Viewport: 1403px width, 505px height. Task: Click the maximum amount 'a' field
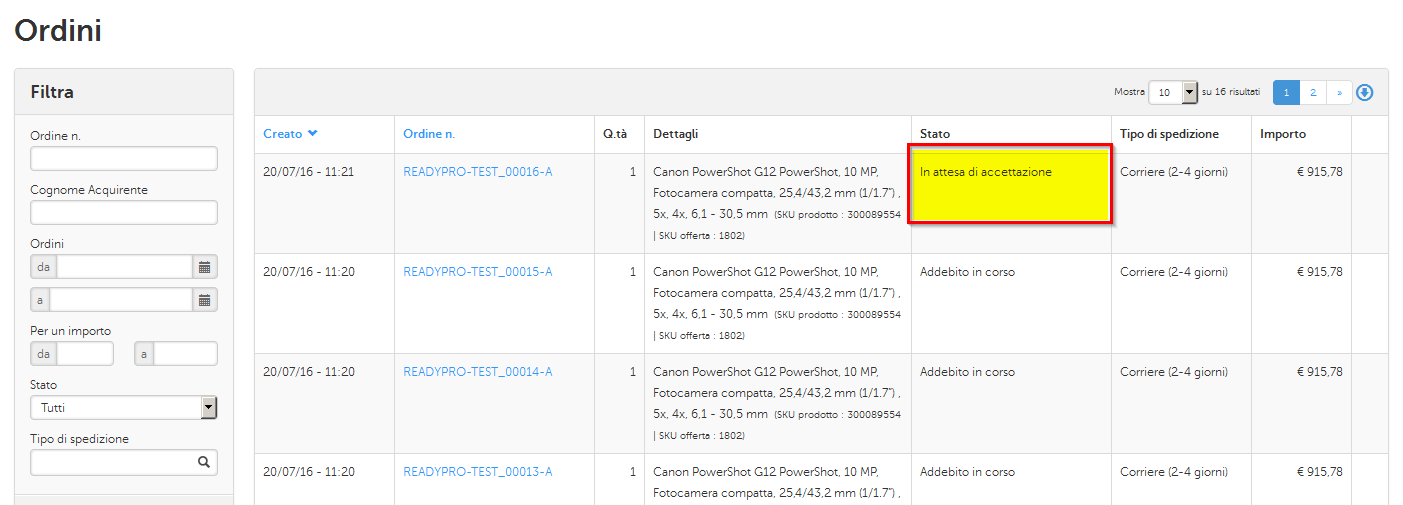(185, 354)
